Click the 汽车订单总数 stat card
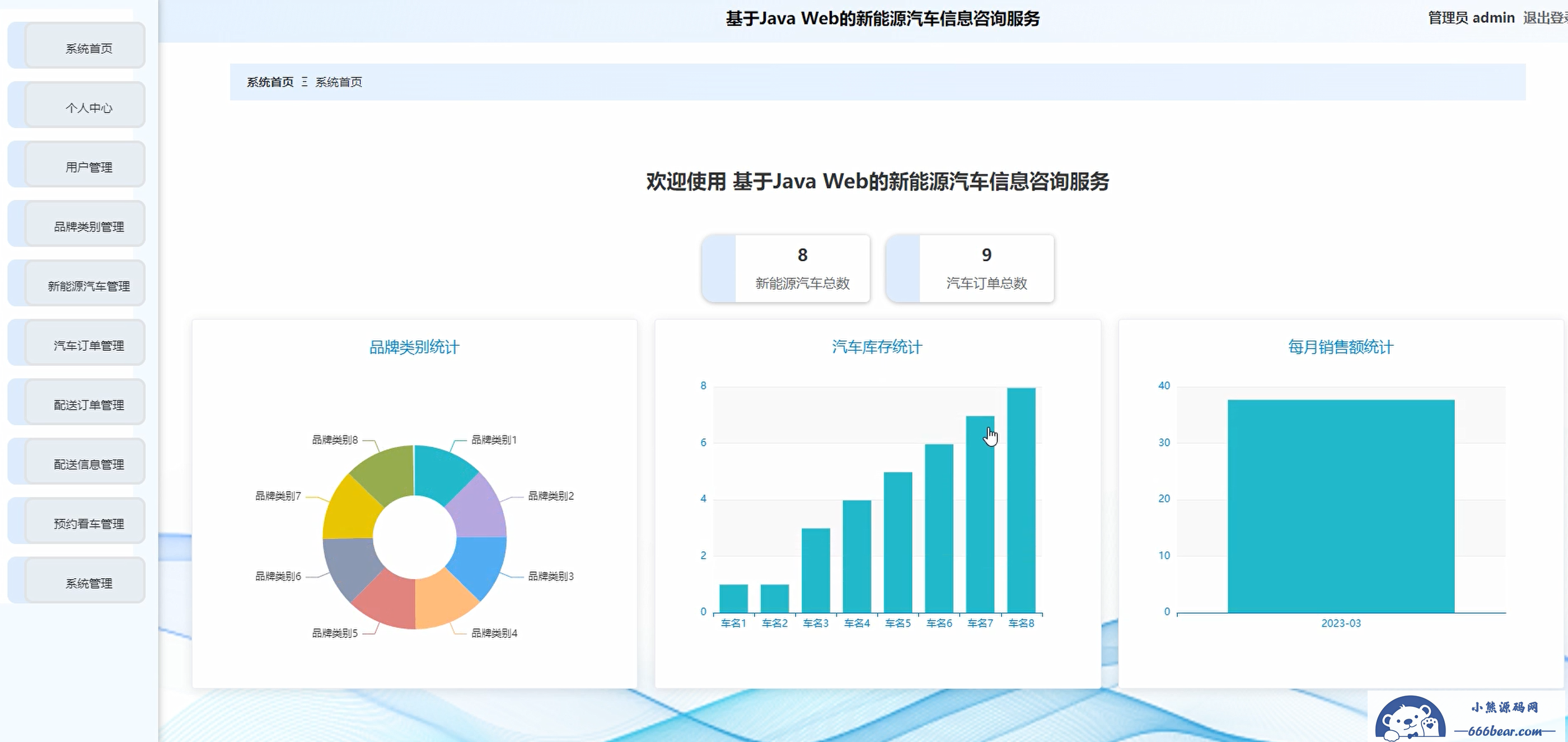 (970, 269)
